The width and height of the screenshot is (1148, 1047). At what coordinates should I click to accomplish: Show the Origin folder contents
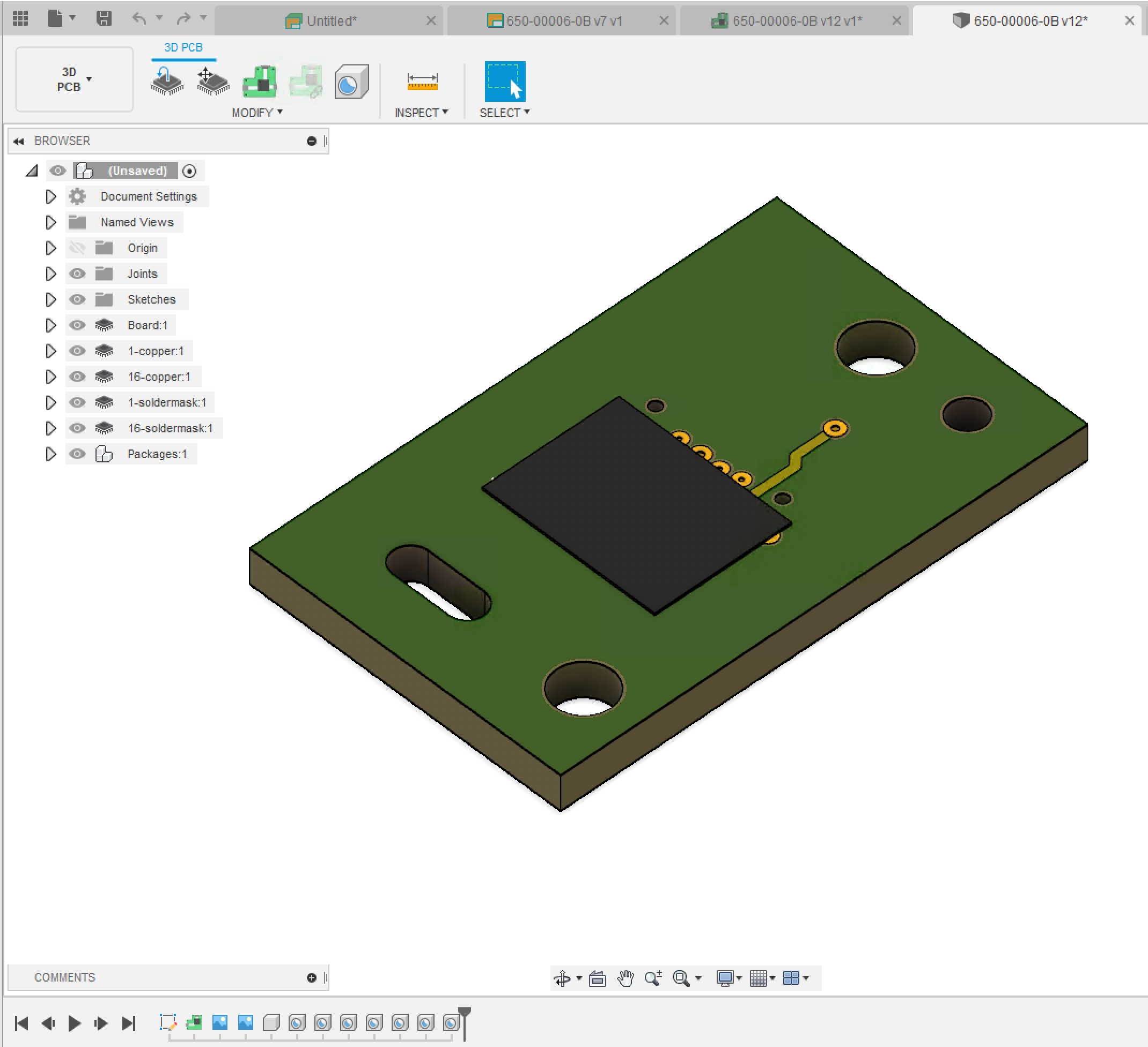pyautogui.click(x=50, y=248)
